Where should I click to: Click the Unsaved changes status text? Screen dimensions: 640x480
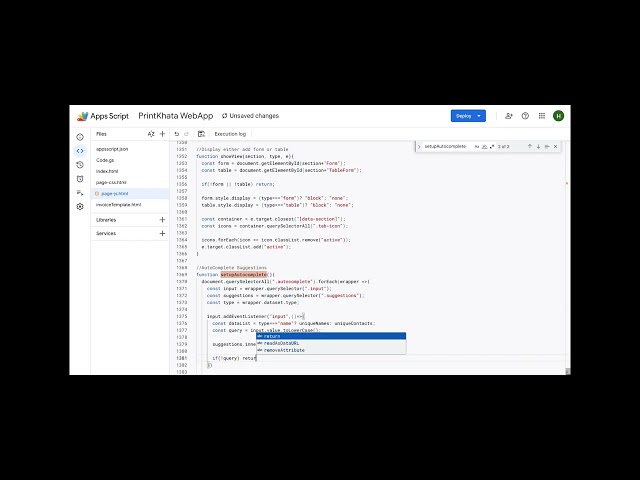[x=254, y=116]
